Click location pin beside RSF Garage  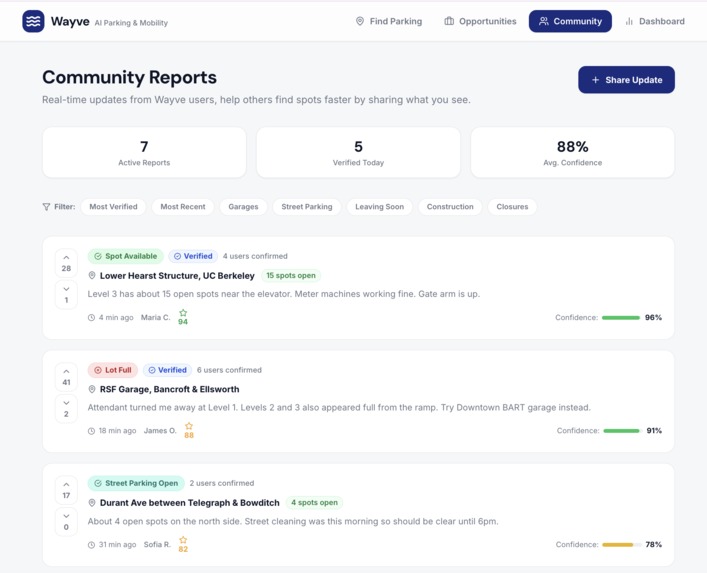(x=92, y=389)
